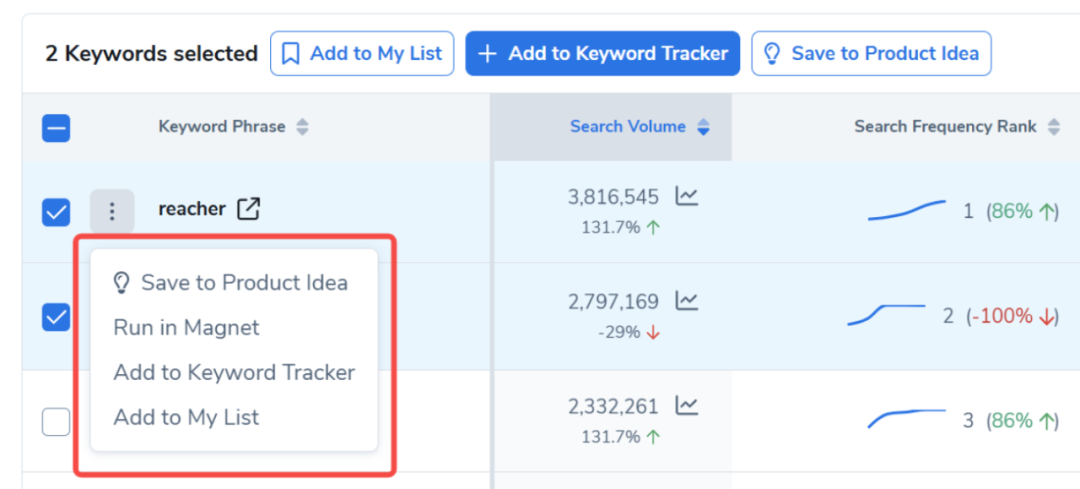Click the three-dot menu for reacher
1080x489 pixels.
(112, 211)
